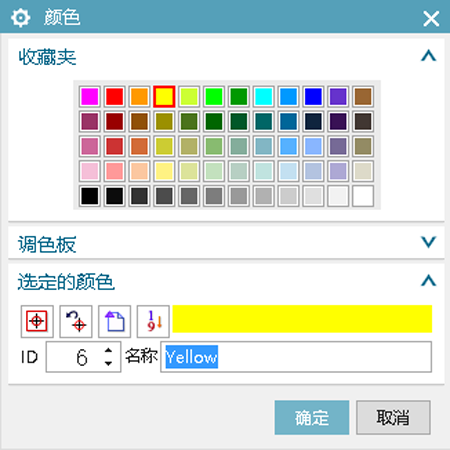
Task: Click the inherit color file icon
Action: (114, 321)
